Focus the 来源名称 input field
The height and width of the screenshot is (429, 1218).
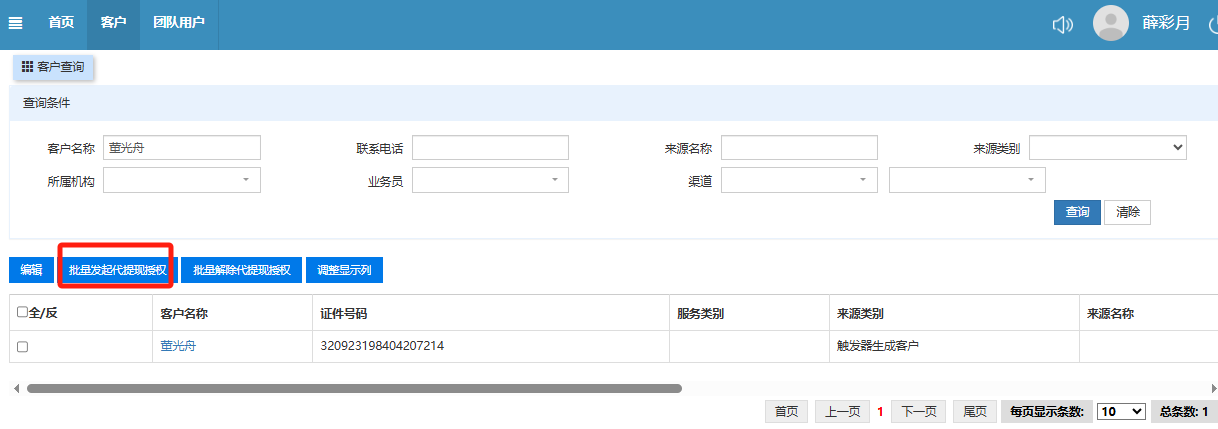click(x=799, y=148)
